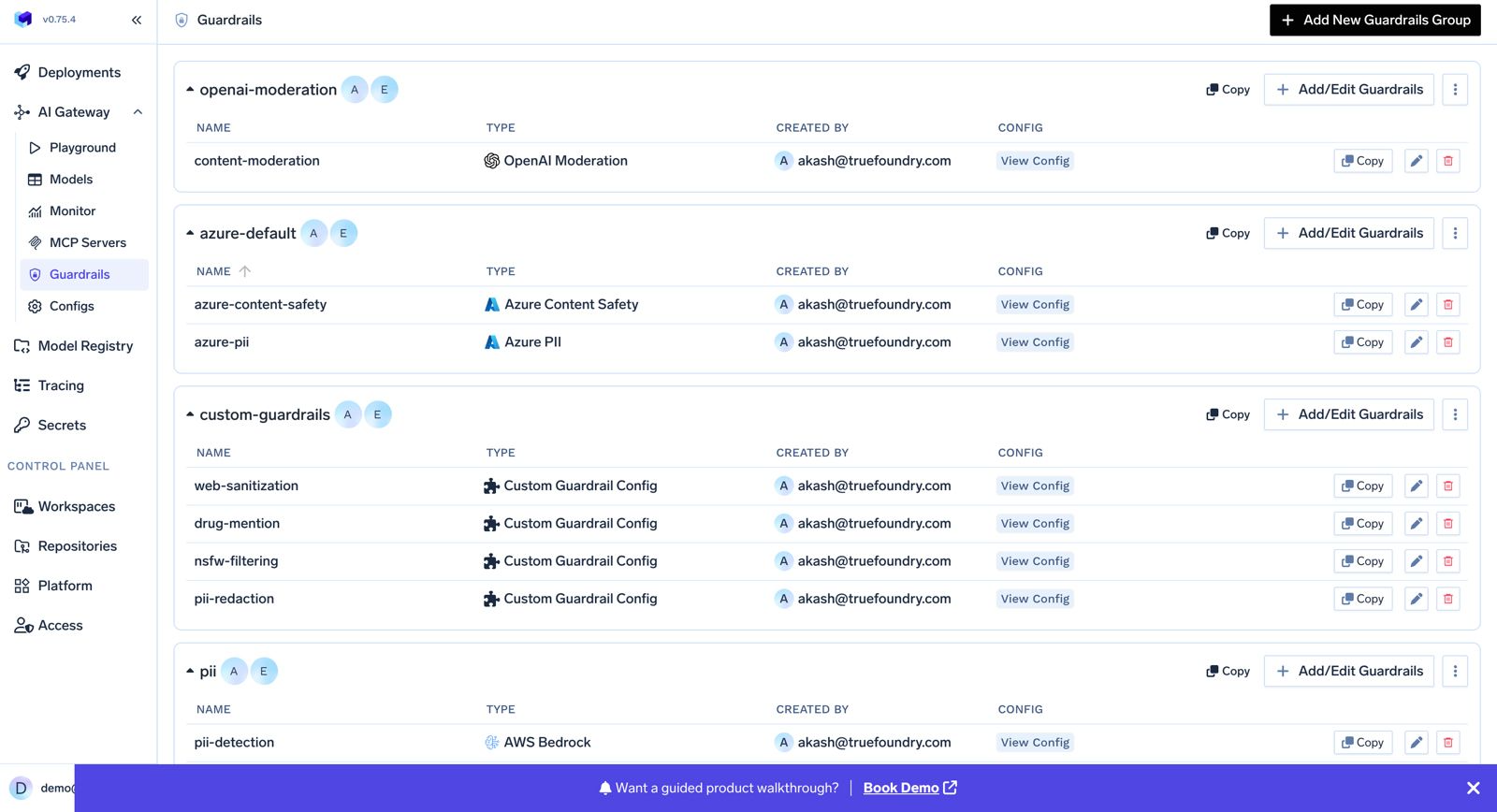Screen dimensions: 1497x812
Task: View Config for azure-pii
Action: pos(1035,342)
